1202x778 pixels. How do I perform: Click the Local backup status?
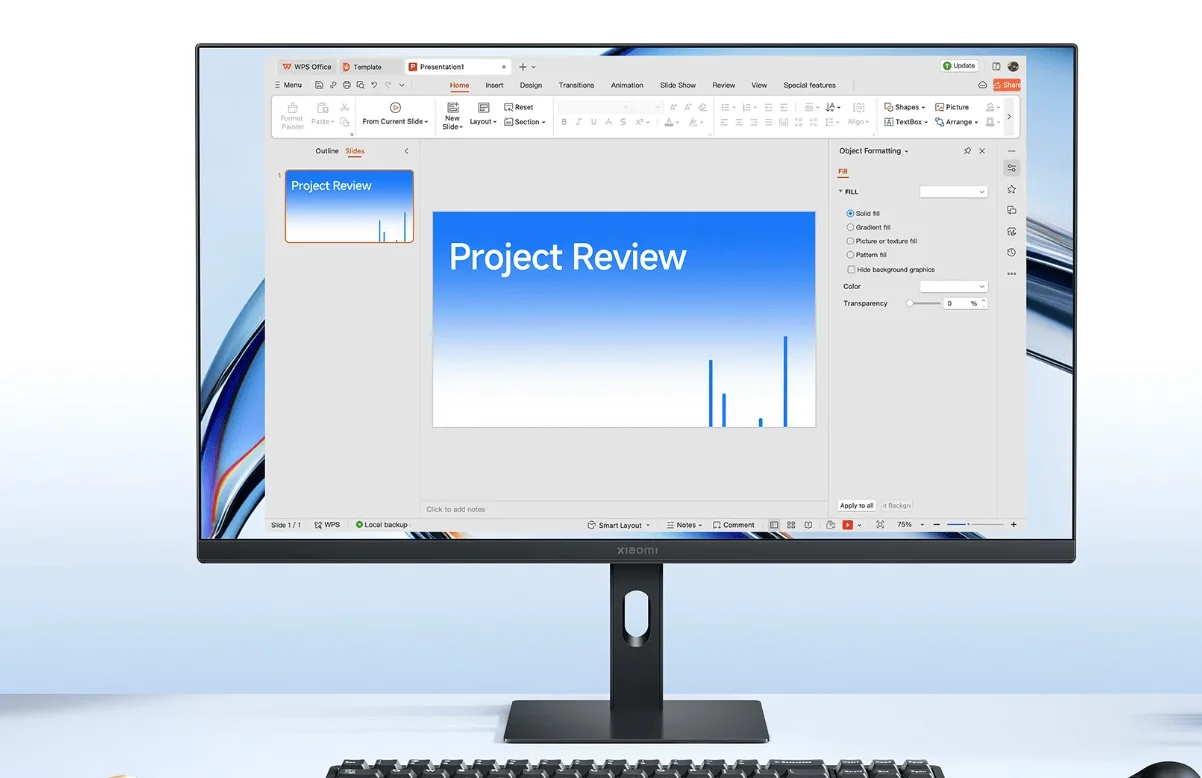coord(382,525)
